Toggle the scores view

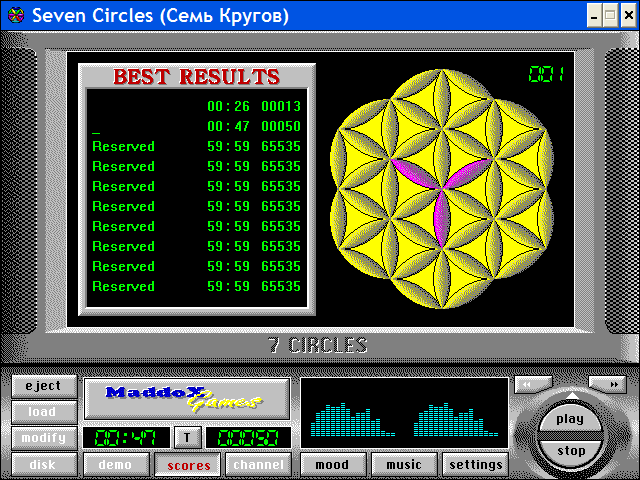[x=188, y=465]
